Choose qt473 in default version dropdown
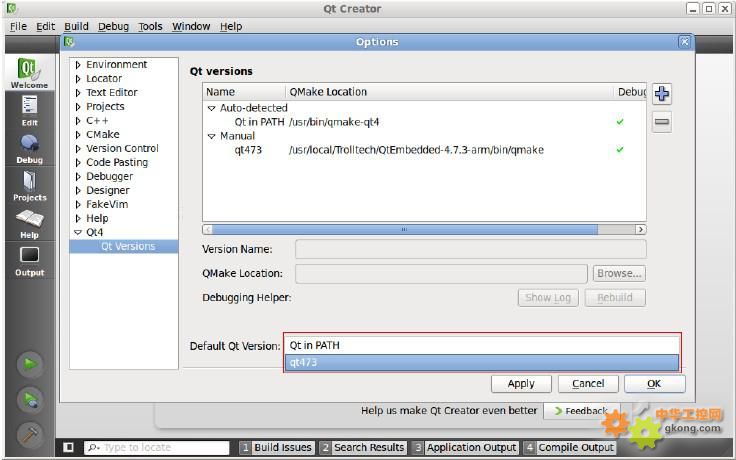Viewport: 736px width, 460px height. point(482,362)
